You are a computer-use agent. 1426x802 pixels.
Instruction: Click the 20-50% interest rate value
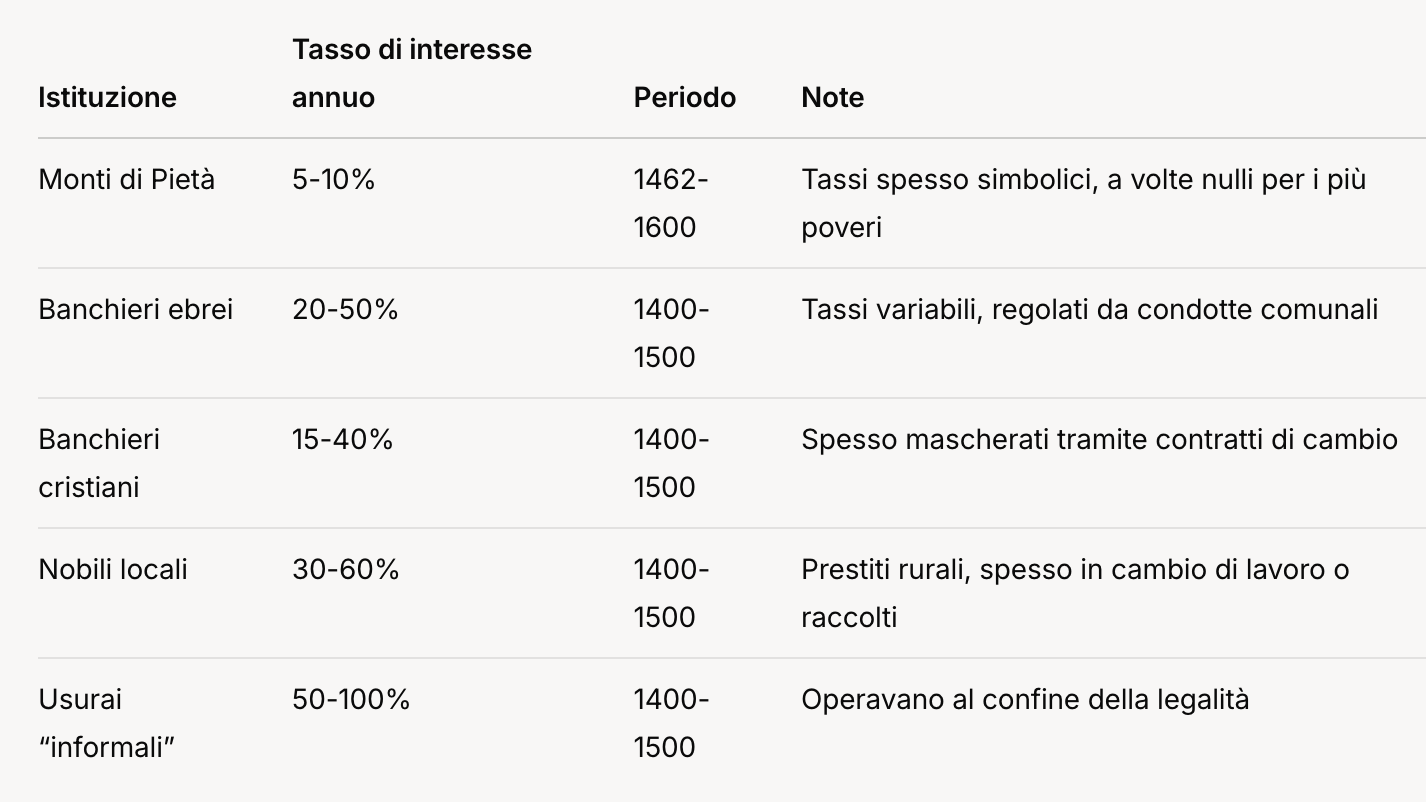pos(345,310)
